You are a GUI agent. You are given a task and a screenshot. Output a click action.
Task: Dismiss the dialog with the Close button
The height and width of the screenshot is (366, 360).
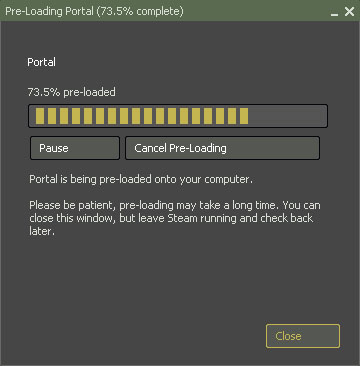point(303,336)
